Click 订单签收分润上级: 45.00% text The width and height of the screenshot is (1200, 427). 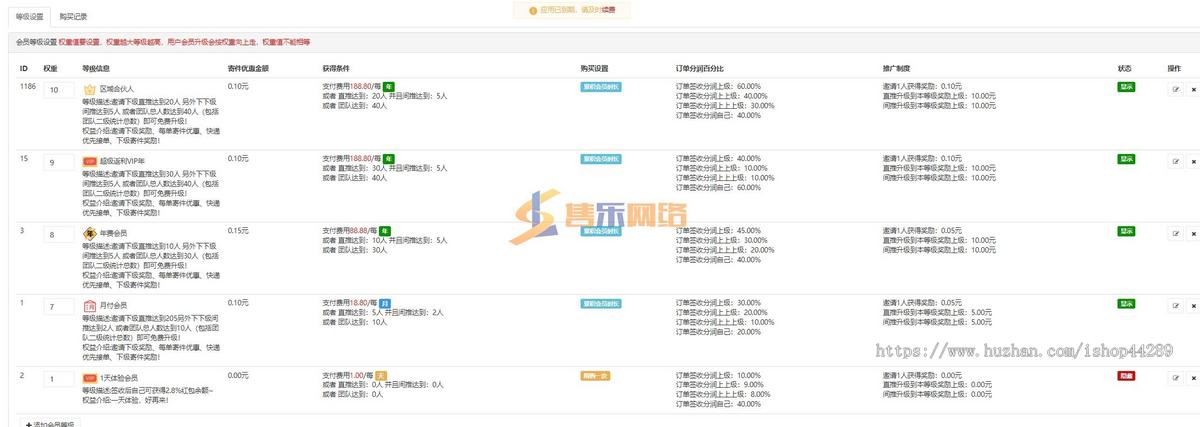click(718, 230)
